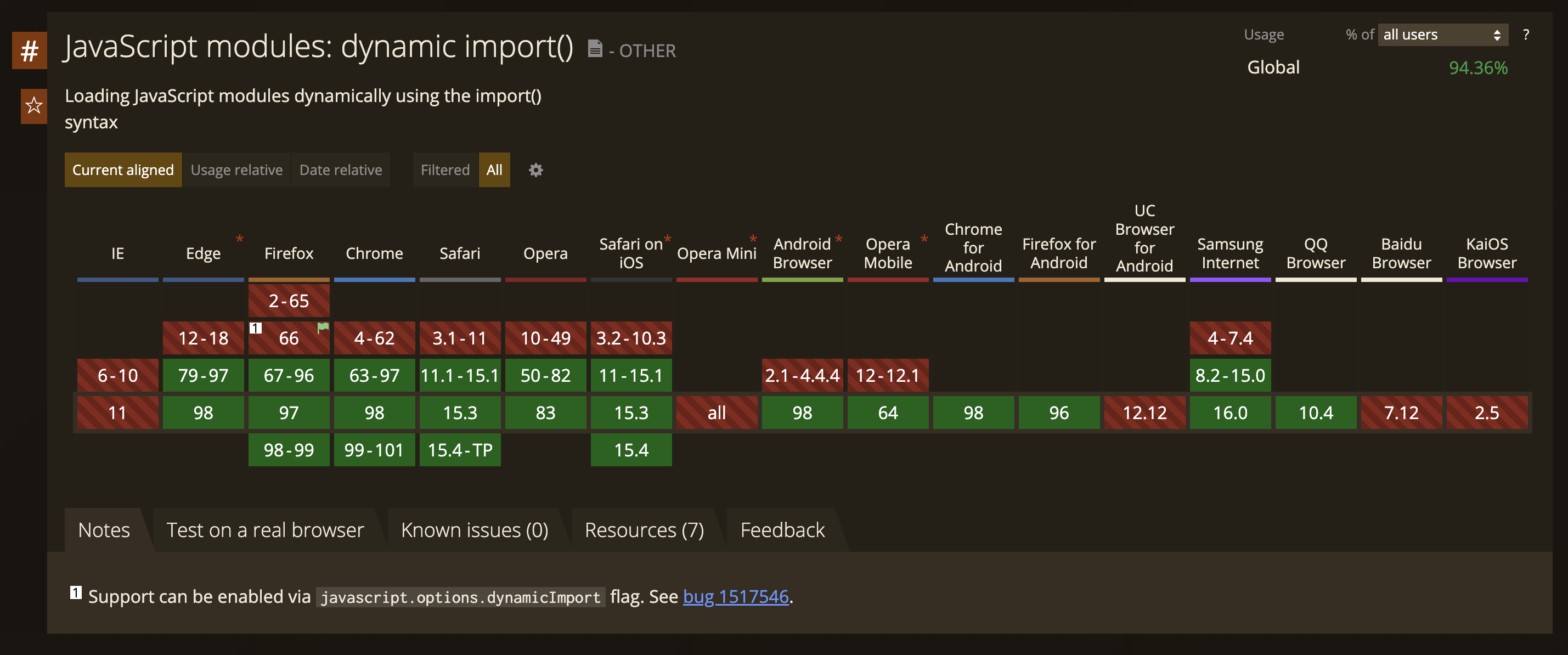Click note 1 marker on Firefox 66 cell
The image size is (1568, 655).
click(x=256, y=328)
